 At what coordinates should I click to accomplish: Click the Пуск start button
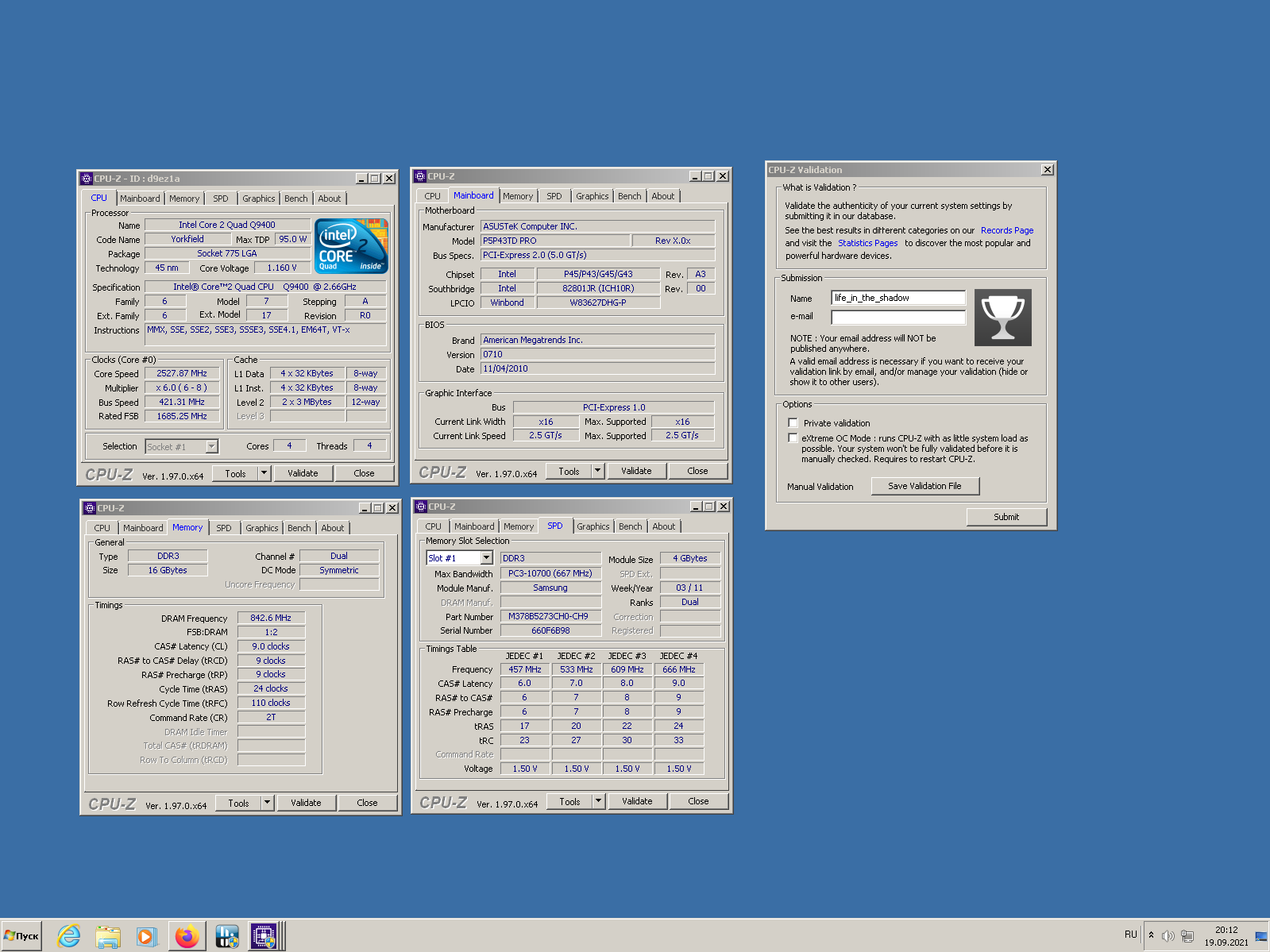(x=21, y=935)
